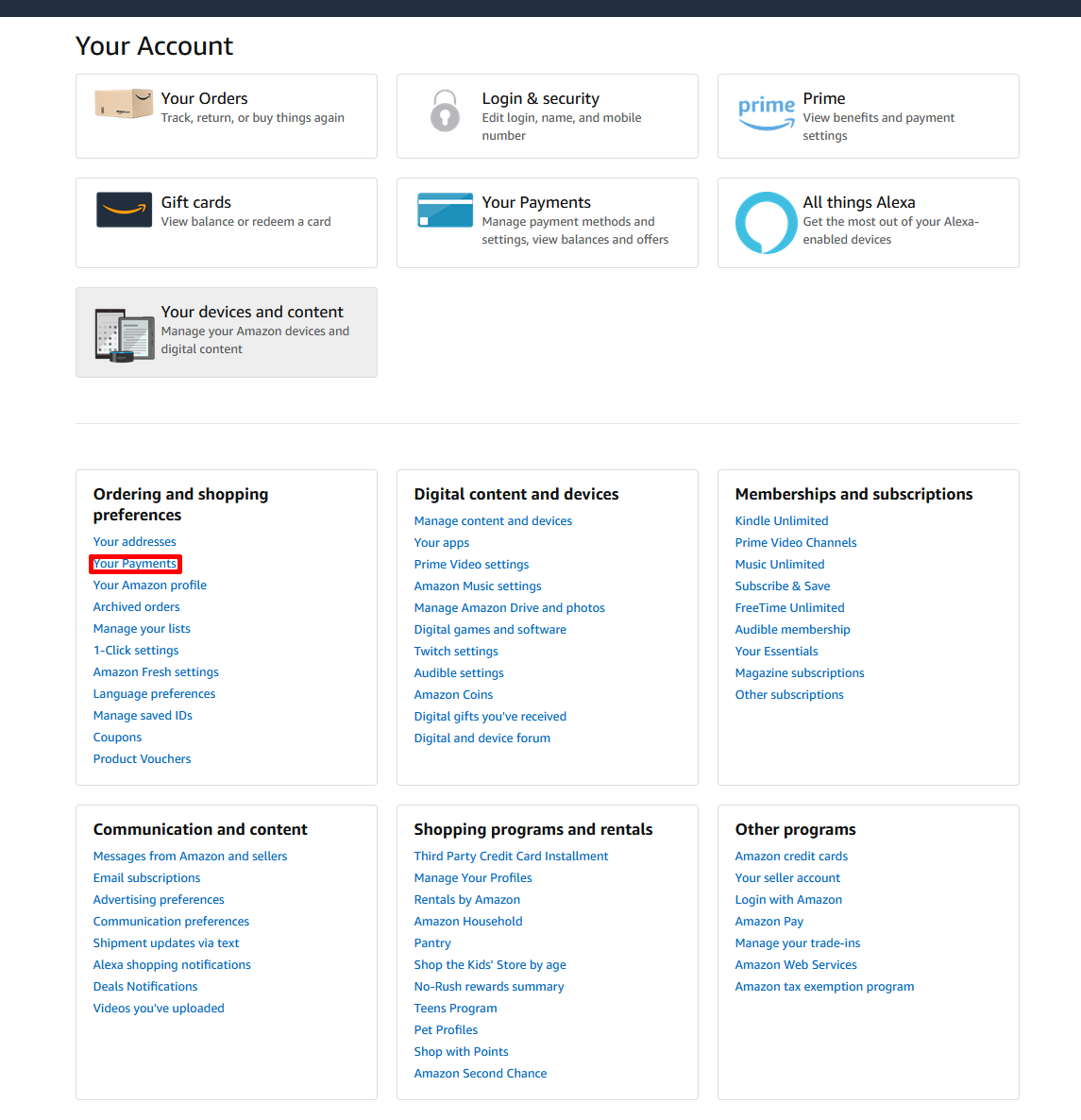Select the Your Payments link under Ordering preferences
This screenshot has height=1120, width=1081.
click(x=135, y=564)
